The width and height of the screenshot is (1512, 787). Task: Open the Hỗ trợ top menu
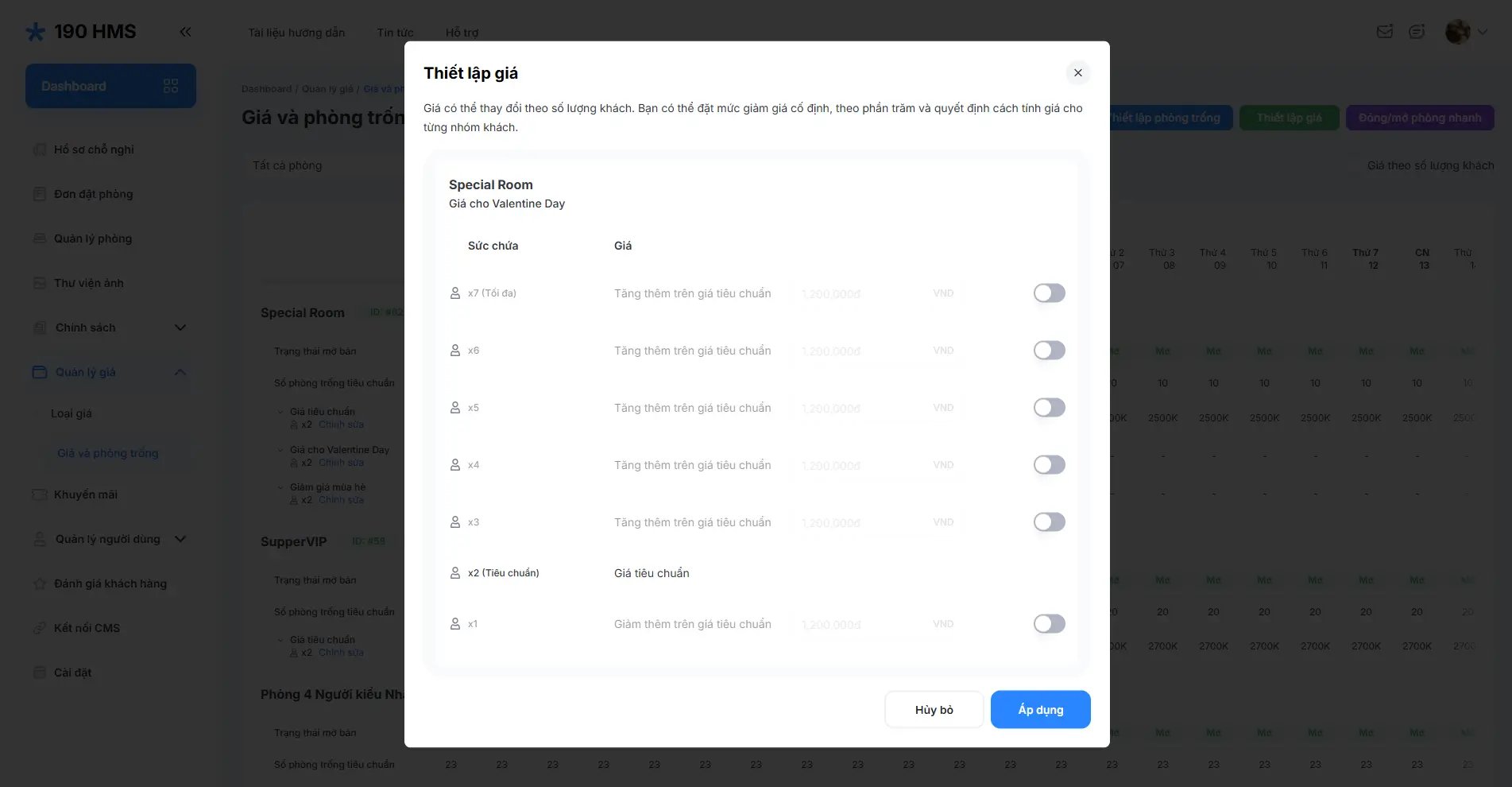[462, 33]
